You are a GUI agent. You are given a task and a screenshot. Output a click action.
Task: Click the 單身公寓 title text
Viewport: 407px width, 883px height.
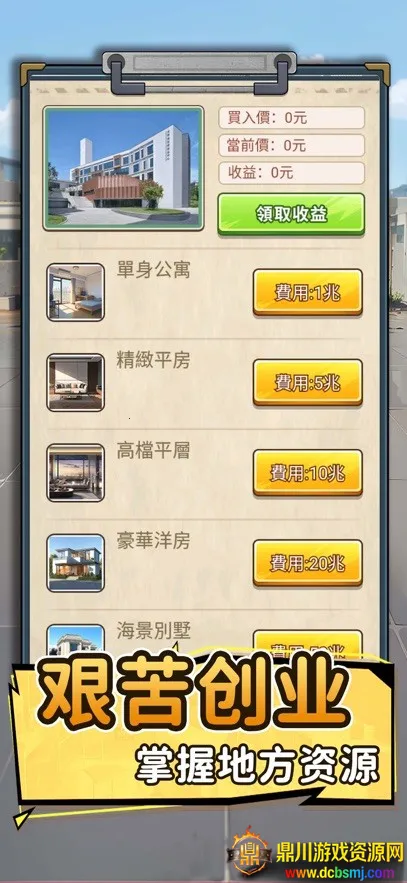point(153,270)
